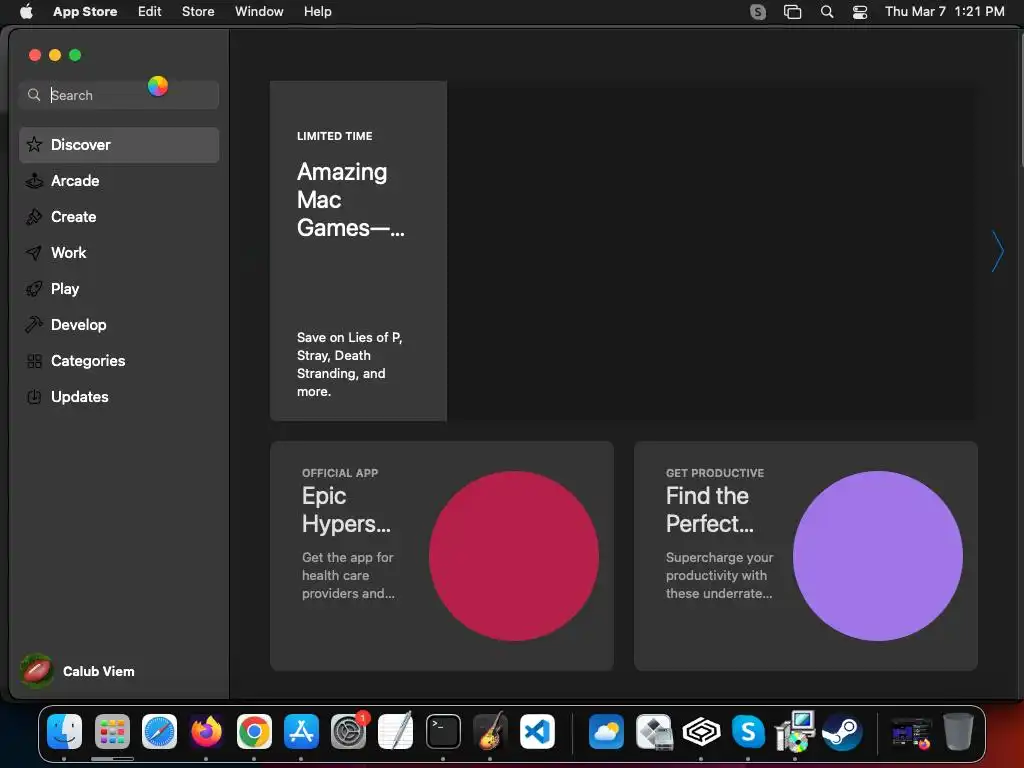The width and height of the screenshot is (1024, 768).
Task: Open Finder from the dock
Action: coord(65,731)
